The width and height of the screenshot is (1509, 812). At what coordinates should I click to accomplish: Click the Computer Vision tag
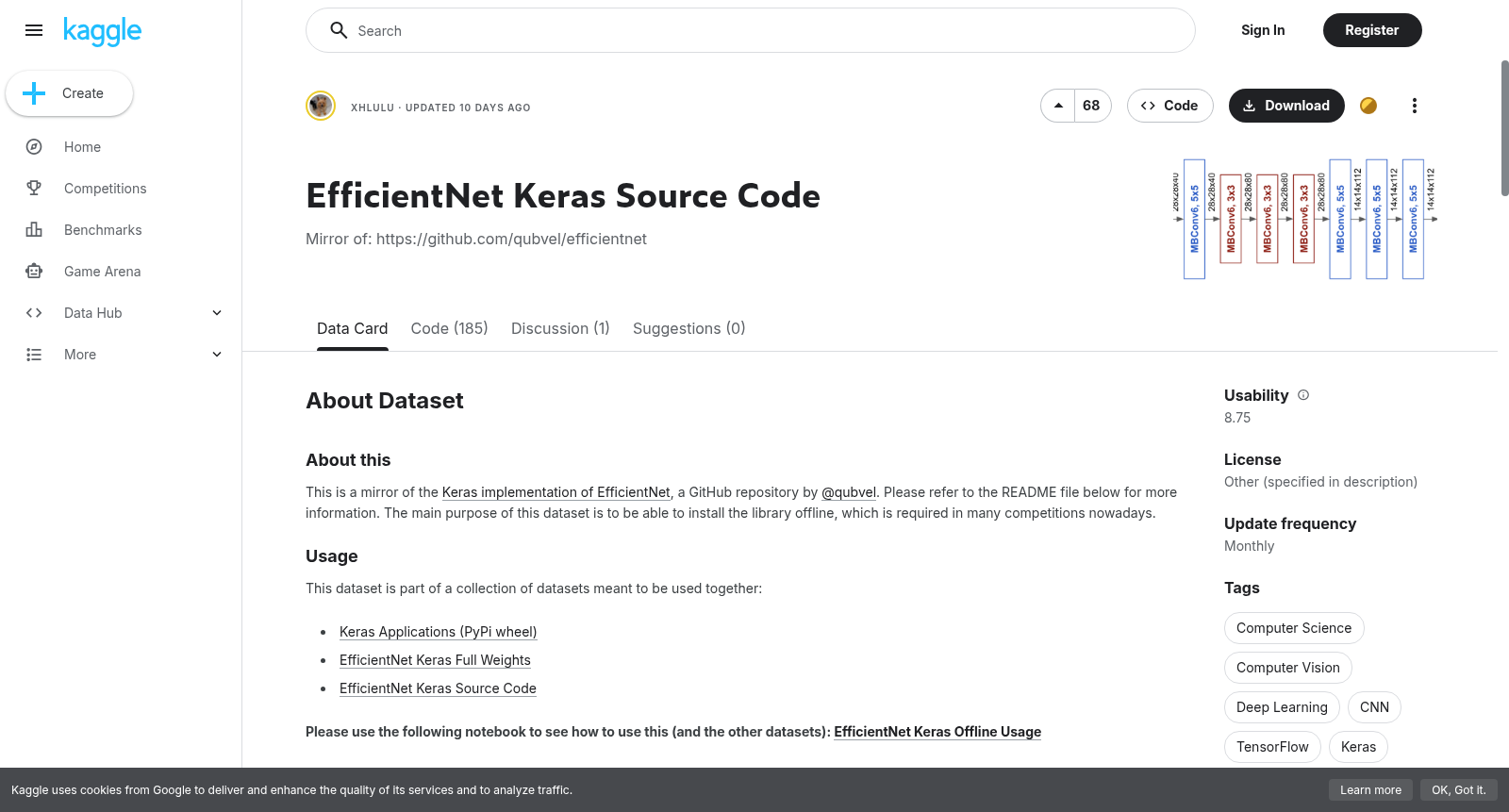coord(1288,668)
